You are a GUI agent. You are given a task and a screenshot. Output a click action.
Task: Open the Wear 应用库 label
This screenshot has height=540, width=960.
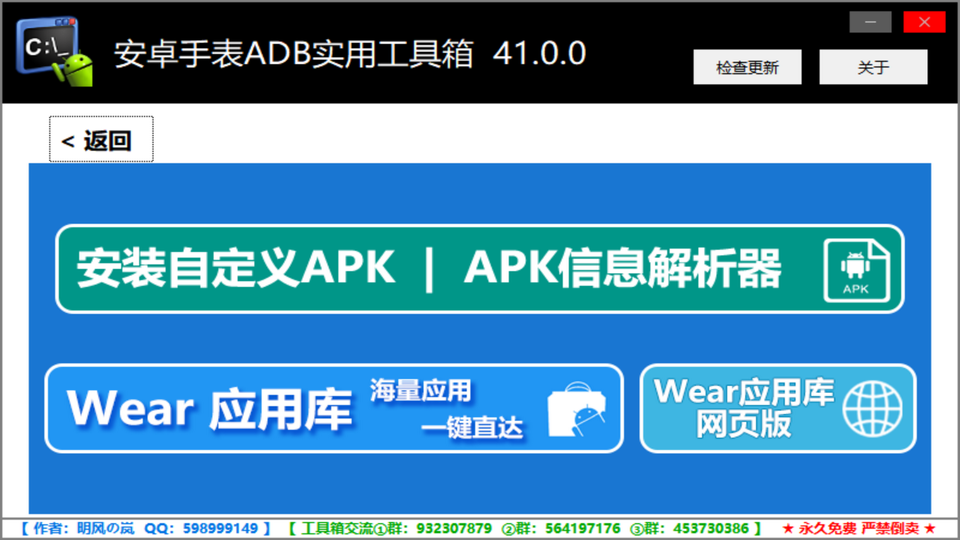(209, 409)
